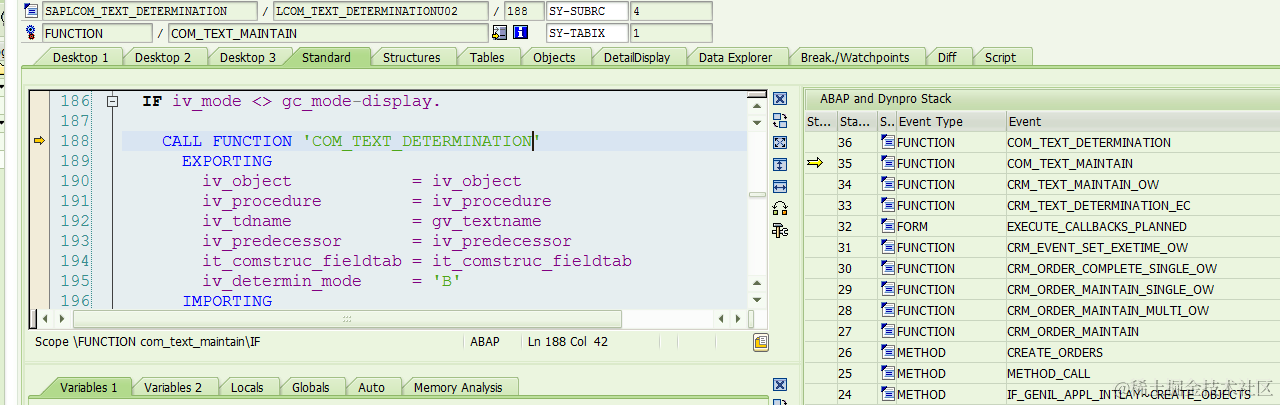Select COM_TEXT_DETERMINATION stack entry
Screen dimensions: 1280x405
click(x=1089, y=143)
